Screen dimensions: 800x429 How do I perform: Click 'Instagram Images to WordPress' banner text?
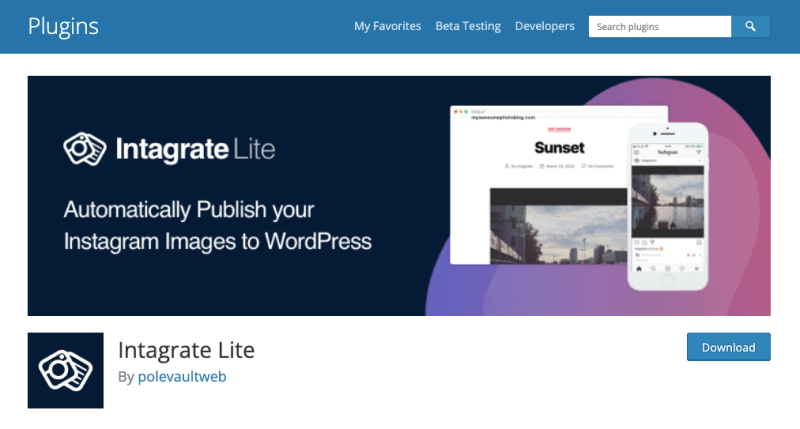point(218,241)
